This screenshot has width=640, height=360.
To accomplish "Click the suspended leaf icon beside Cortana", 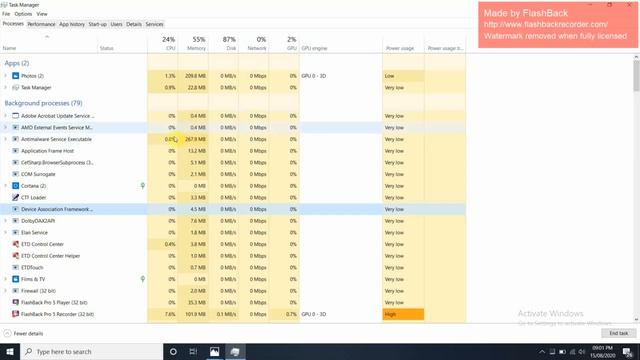I will pyautogui.click(x=143, y=186).
